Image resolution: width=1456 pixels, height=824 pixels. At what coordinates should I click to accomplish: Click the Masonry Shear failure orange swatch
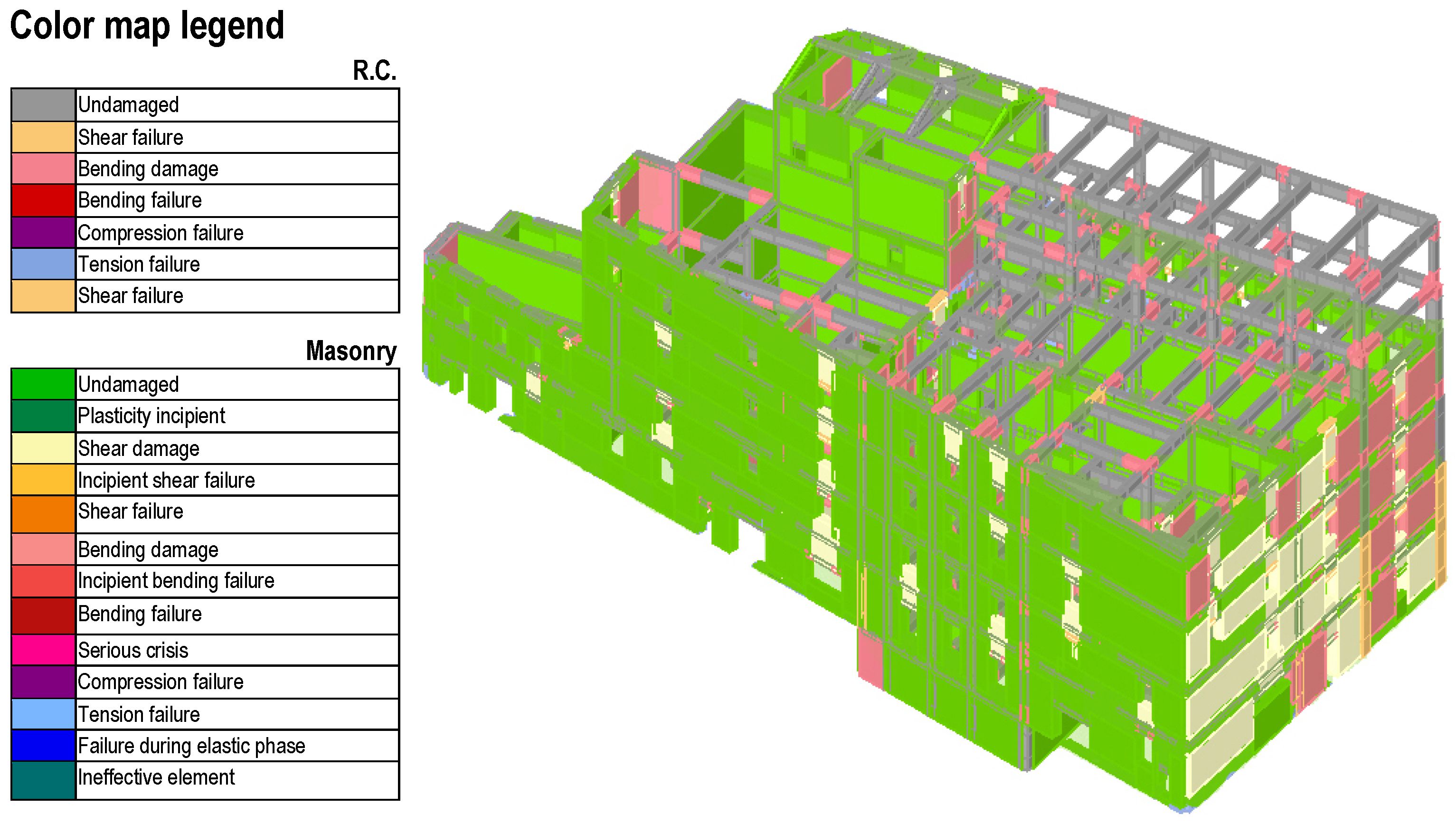point(43,514)
